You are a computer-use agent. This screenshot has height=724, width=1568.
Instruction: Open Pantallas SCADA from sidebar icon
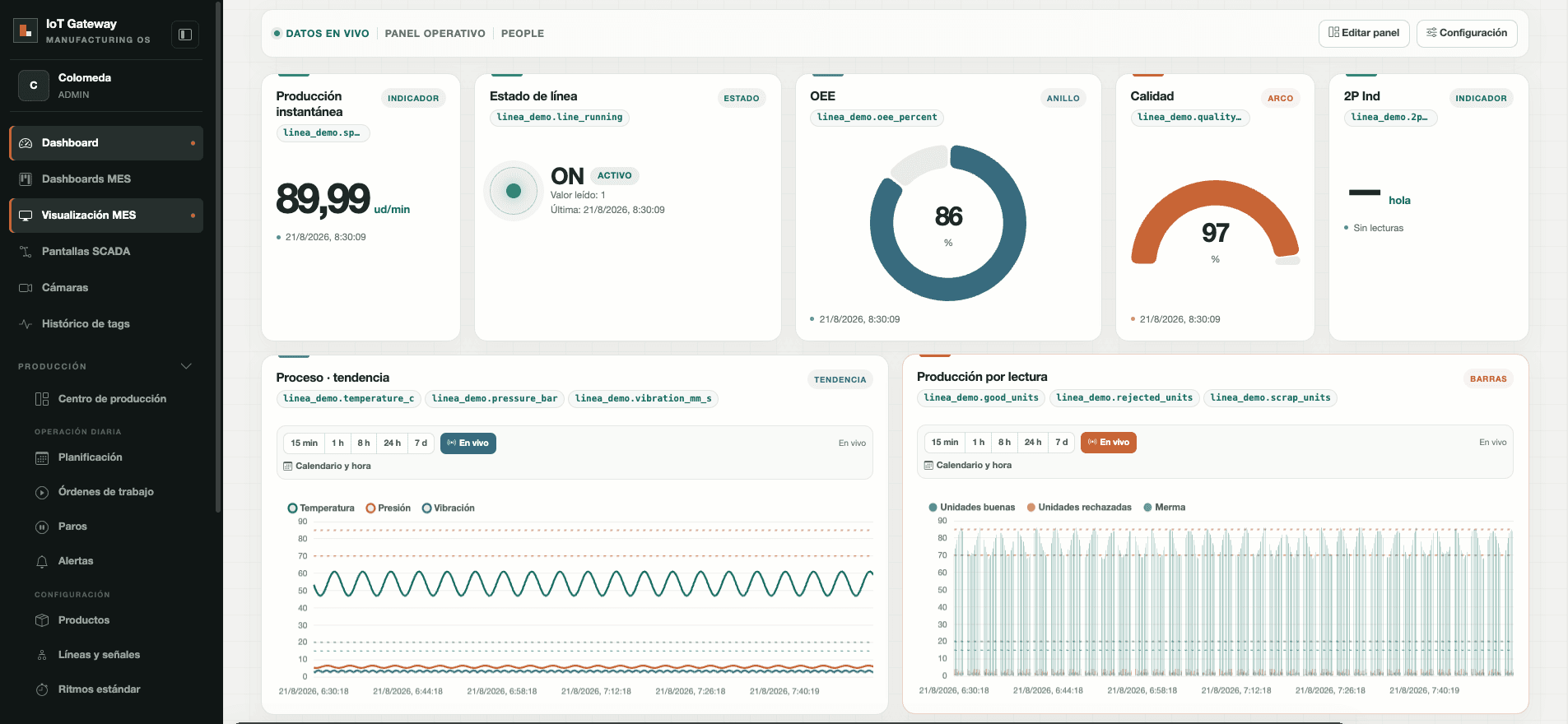pyautogui.click(x=26, y=252)
